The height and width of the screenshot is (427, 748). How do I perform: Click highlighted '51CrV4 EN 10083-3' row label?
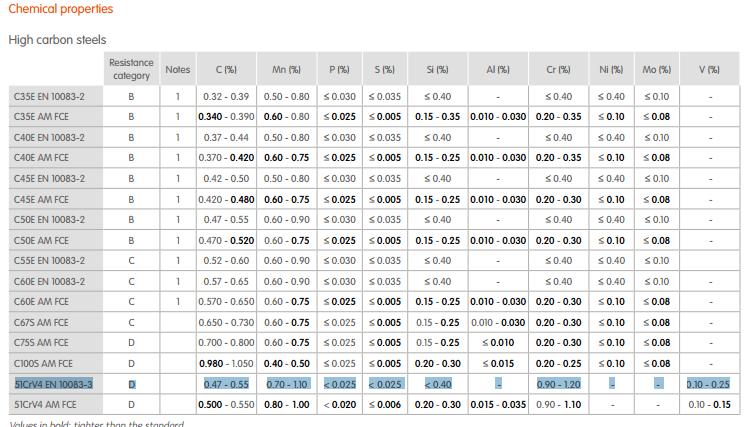pos(53,384)
